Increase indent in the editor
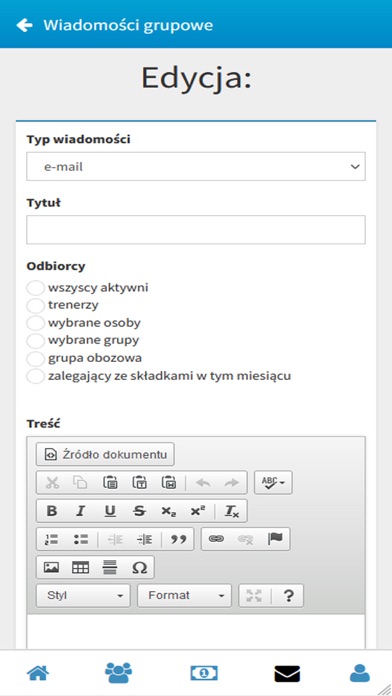The image size is (392, 696). coord(144,539)
